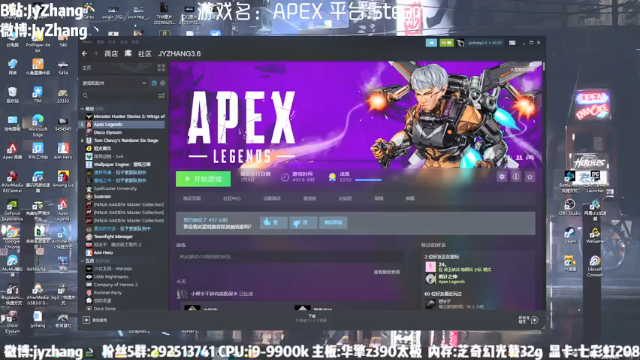Open friends and chat icon
Screen dimensions: 640x360
tap(534, 320)
